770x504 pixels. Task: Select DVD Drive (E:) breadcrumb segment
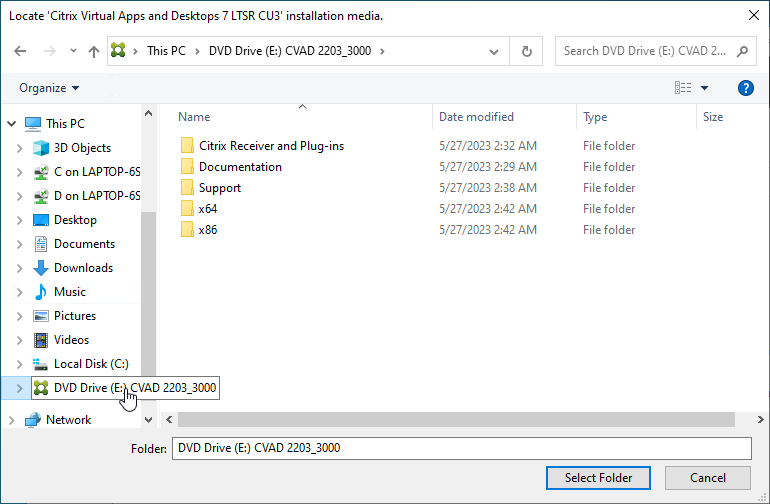290,51
